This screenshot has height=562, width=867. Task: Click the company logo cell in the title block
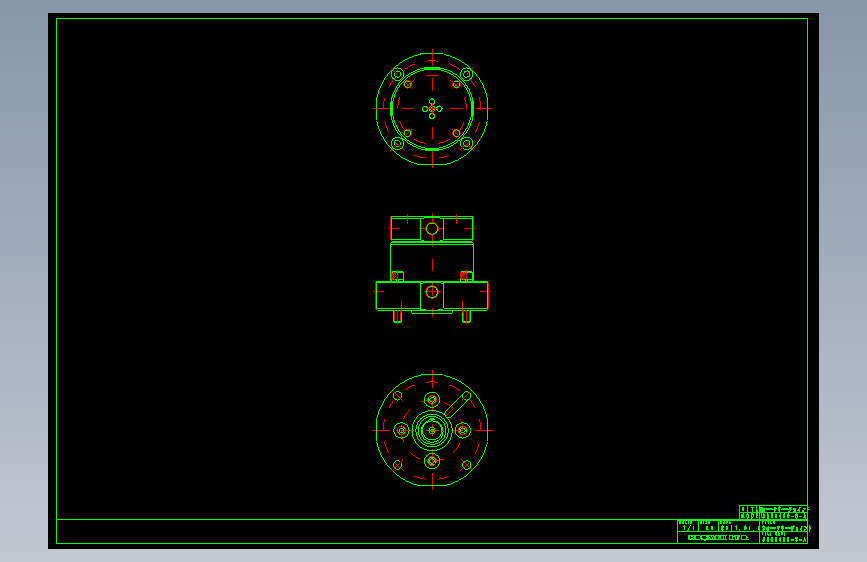pyautogui.click(x=718, y=538)
